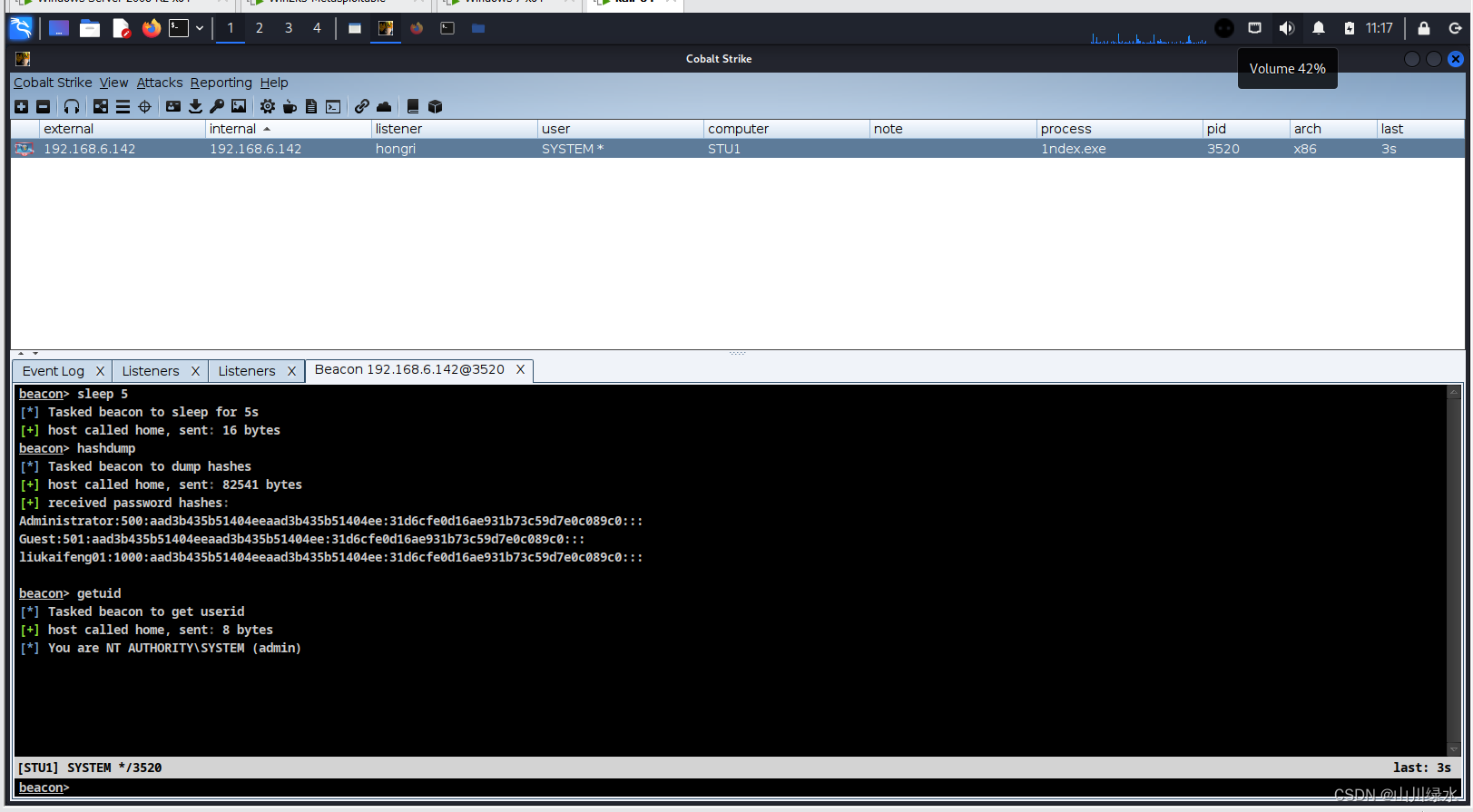The width and height of the screenshot is (1473, 812).
Task: Click the connect to team server plus icon
Action: point(21,106)
